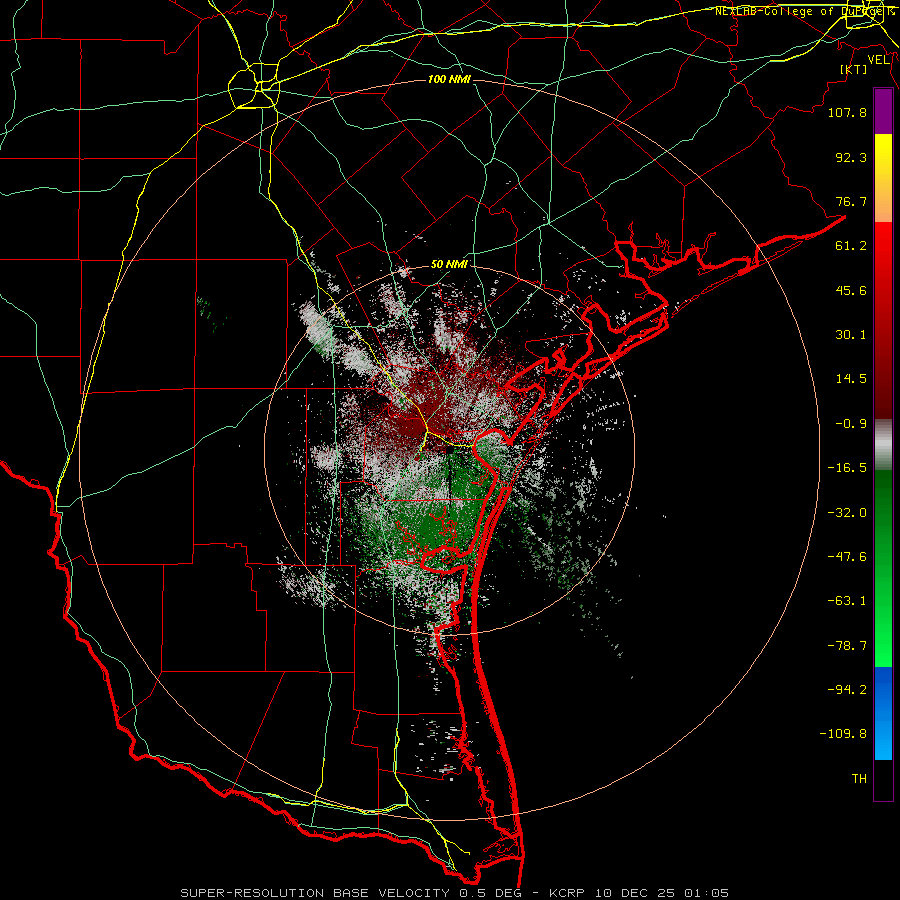Image resolution: width=900 pixels, height=900 pixels.
Task: Click the yellow-orange segment of the color bar
Action: [883, 178]
